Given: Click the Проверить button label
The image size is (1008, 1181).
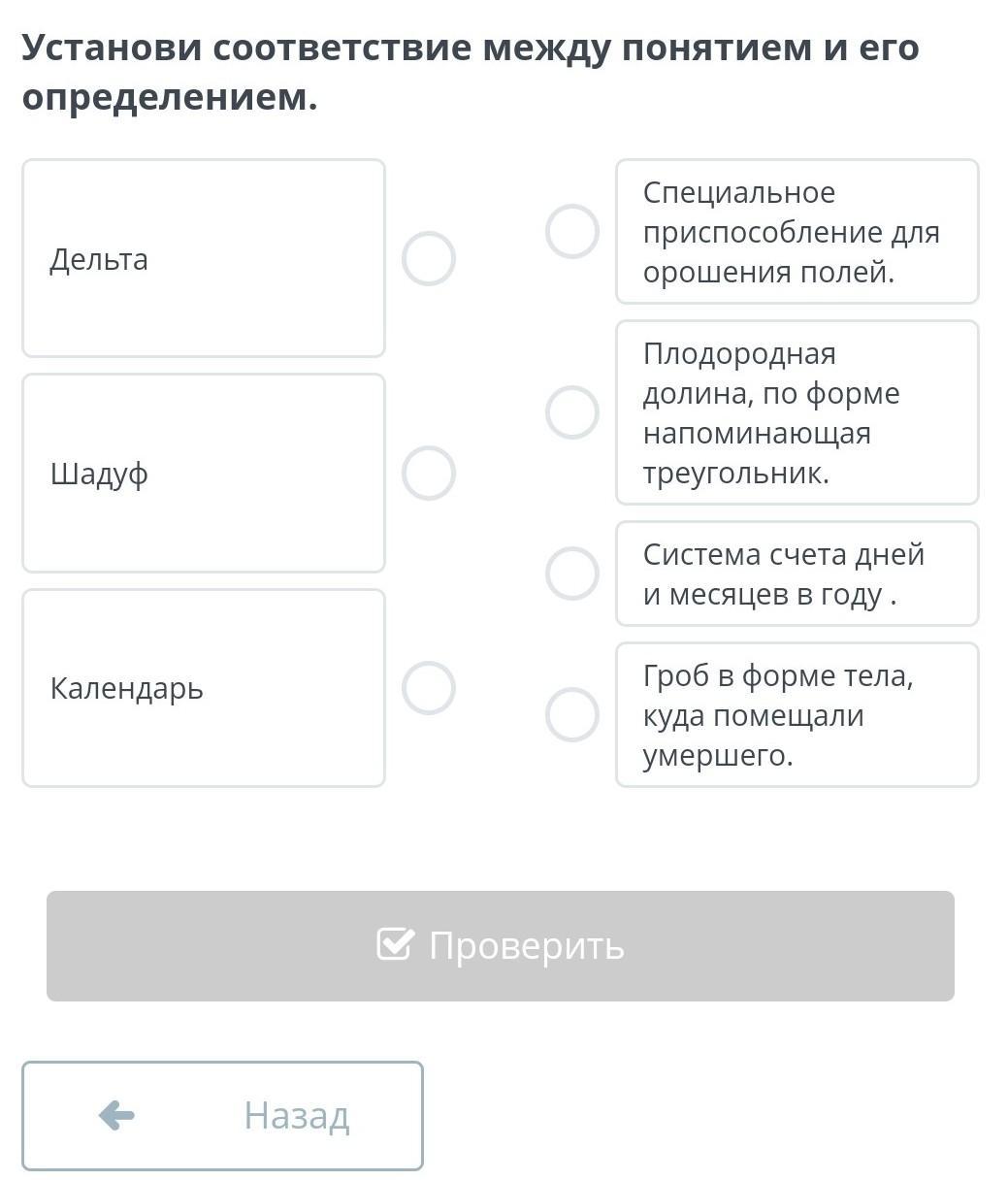Looking at the screenshot, I should click(x=527, y=945).
